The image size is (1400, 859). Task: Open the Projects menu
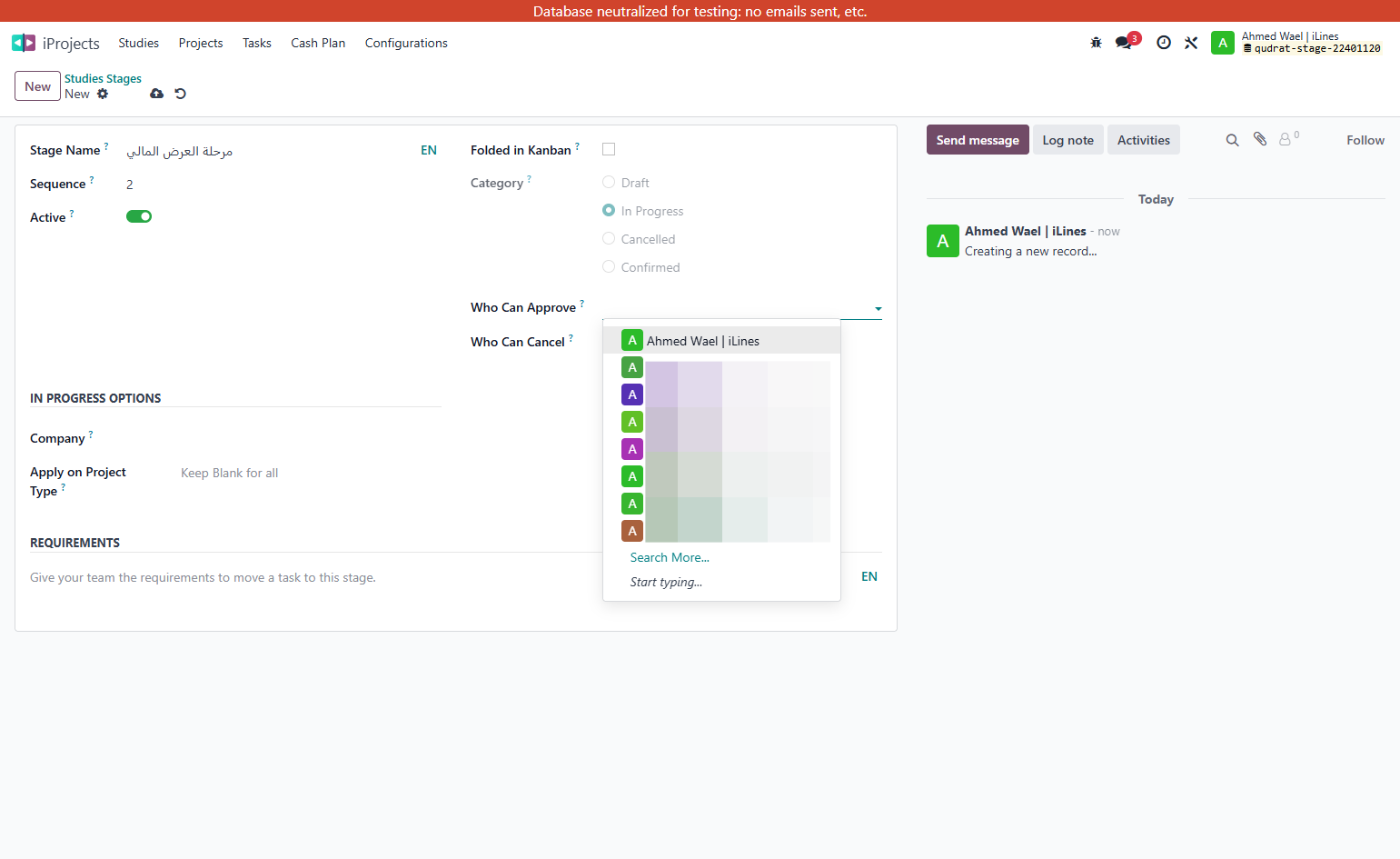tap(201, 43)
